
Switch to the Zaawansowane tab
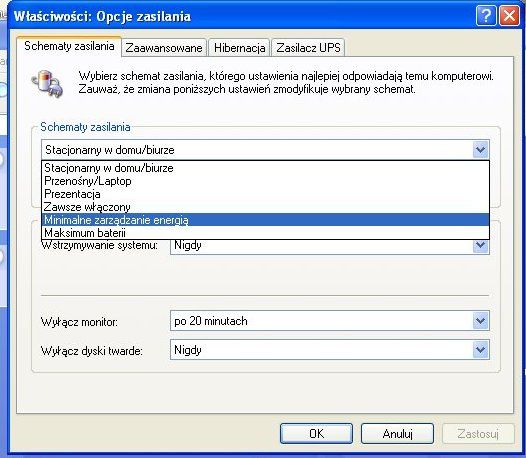click(164, 48)
